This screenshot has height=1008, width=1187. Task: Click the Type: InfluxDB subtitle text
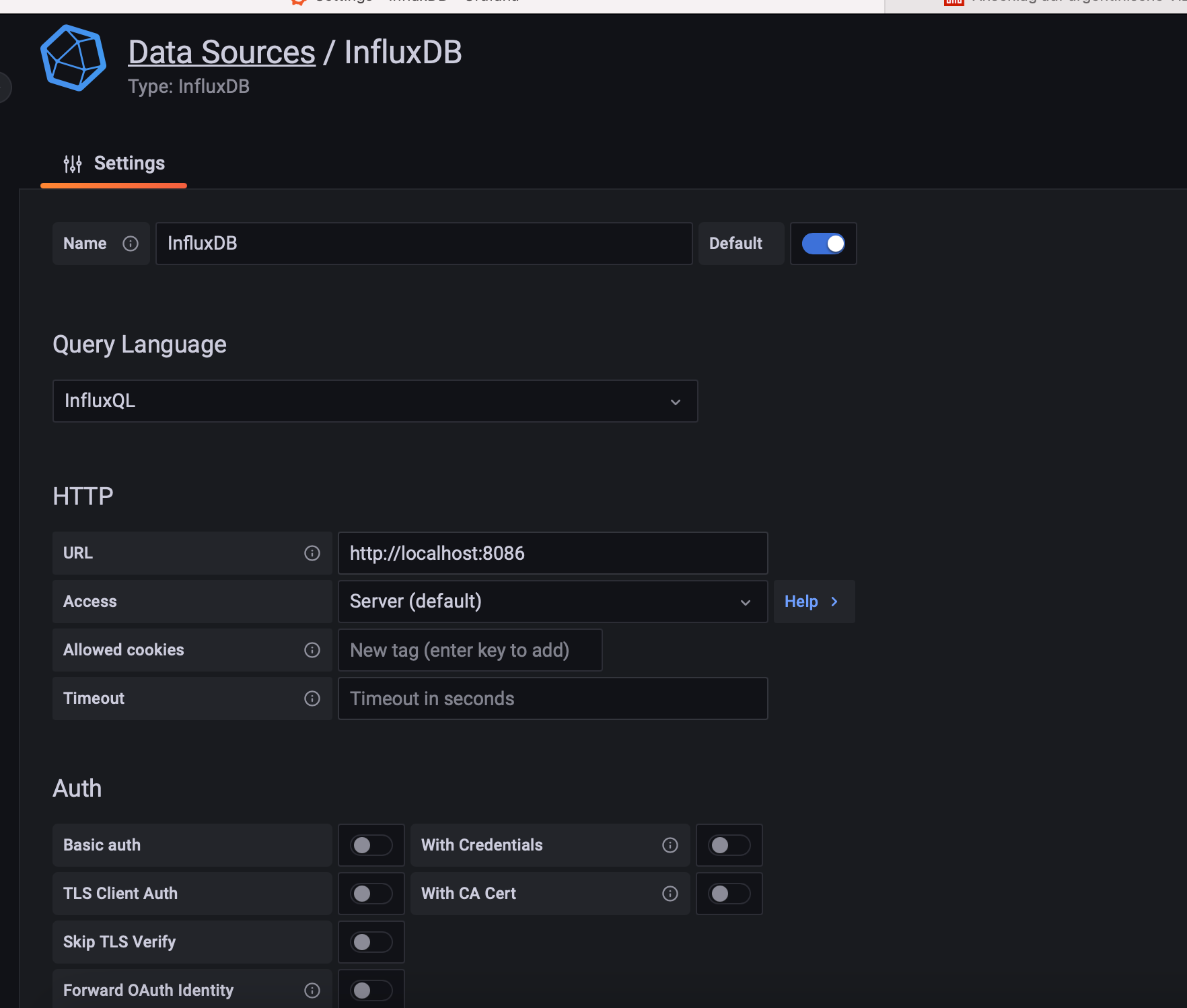click(x=189, y=86)
